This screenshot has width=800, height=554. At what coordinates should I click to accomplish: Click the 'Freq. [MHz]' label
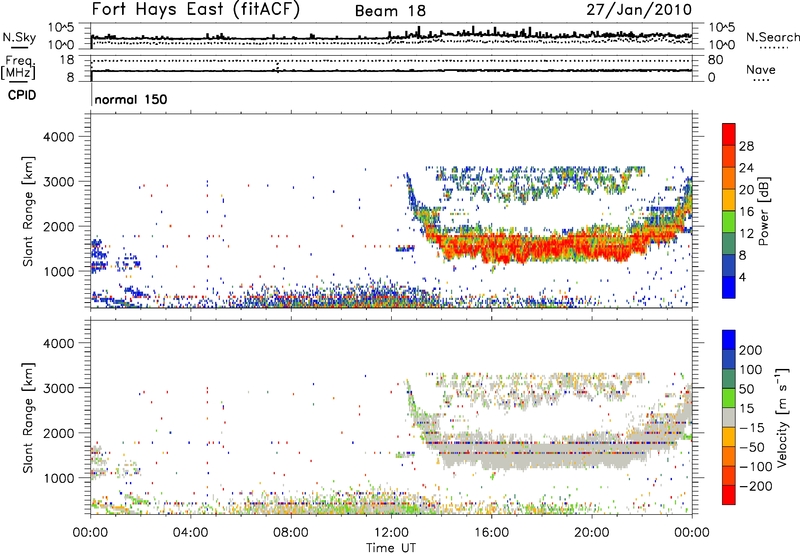pyautogui.click(x=18, y=67)
